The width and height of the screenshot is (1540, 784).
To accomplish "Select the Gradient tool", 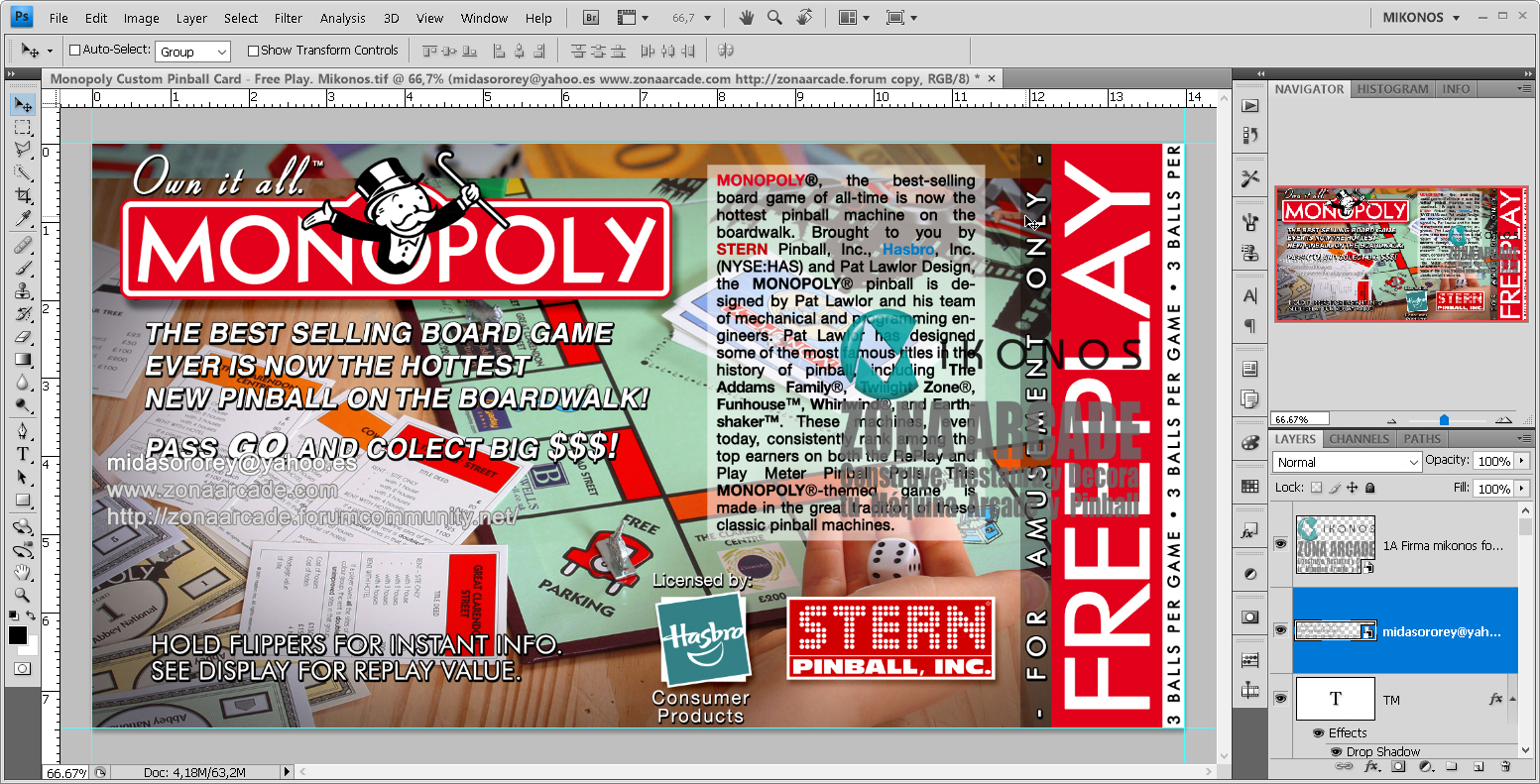I will [x=23, y=359].
